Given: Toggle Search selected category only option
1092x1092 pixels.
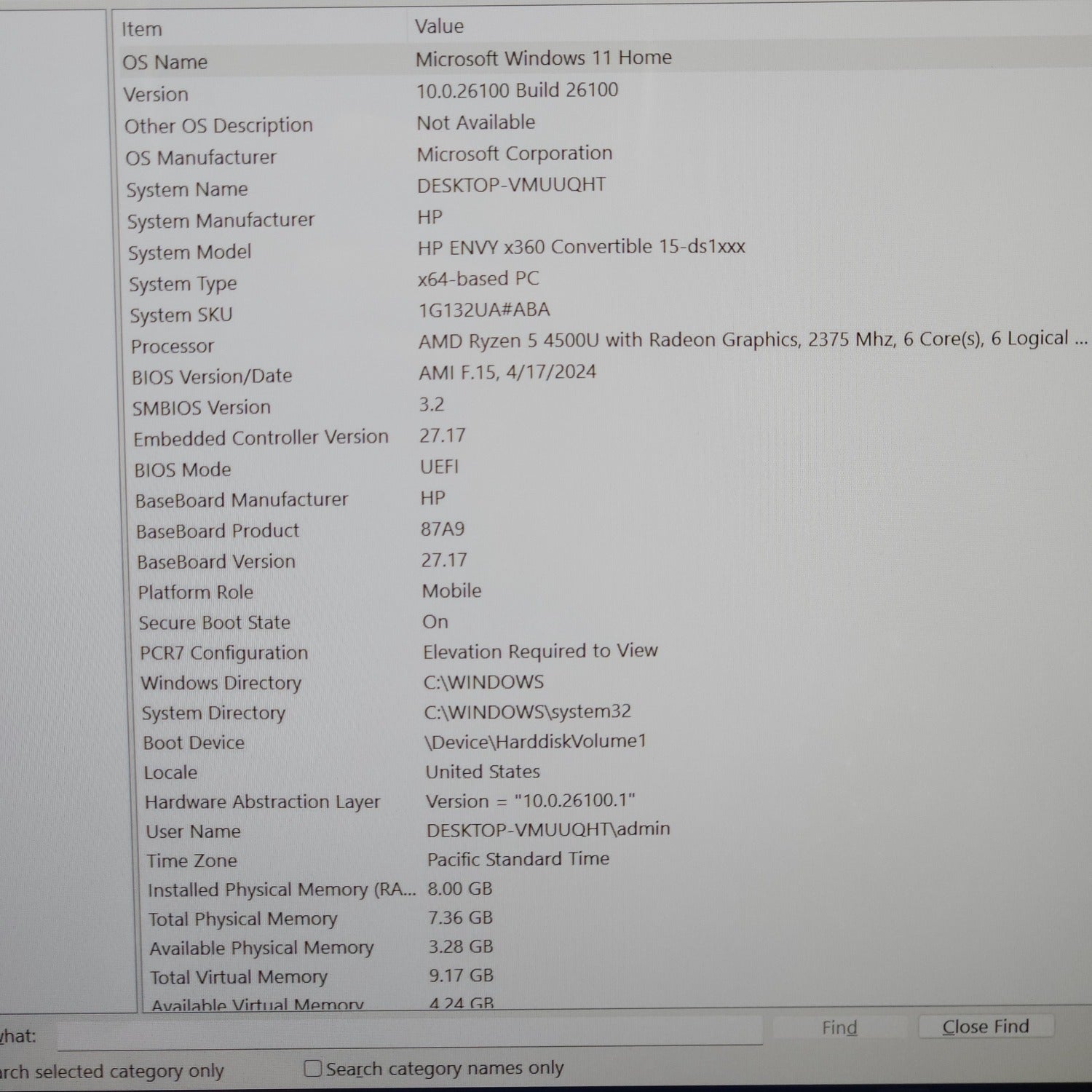Looking at the screenshot, I should pos(109,1072).
